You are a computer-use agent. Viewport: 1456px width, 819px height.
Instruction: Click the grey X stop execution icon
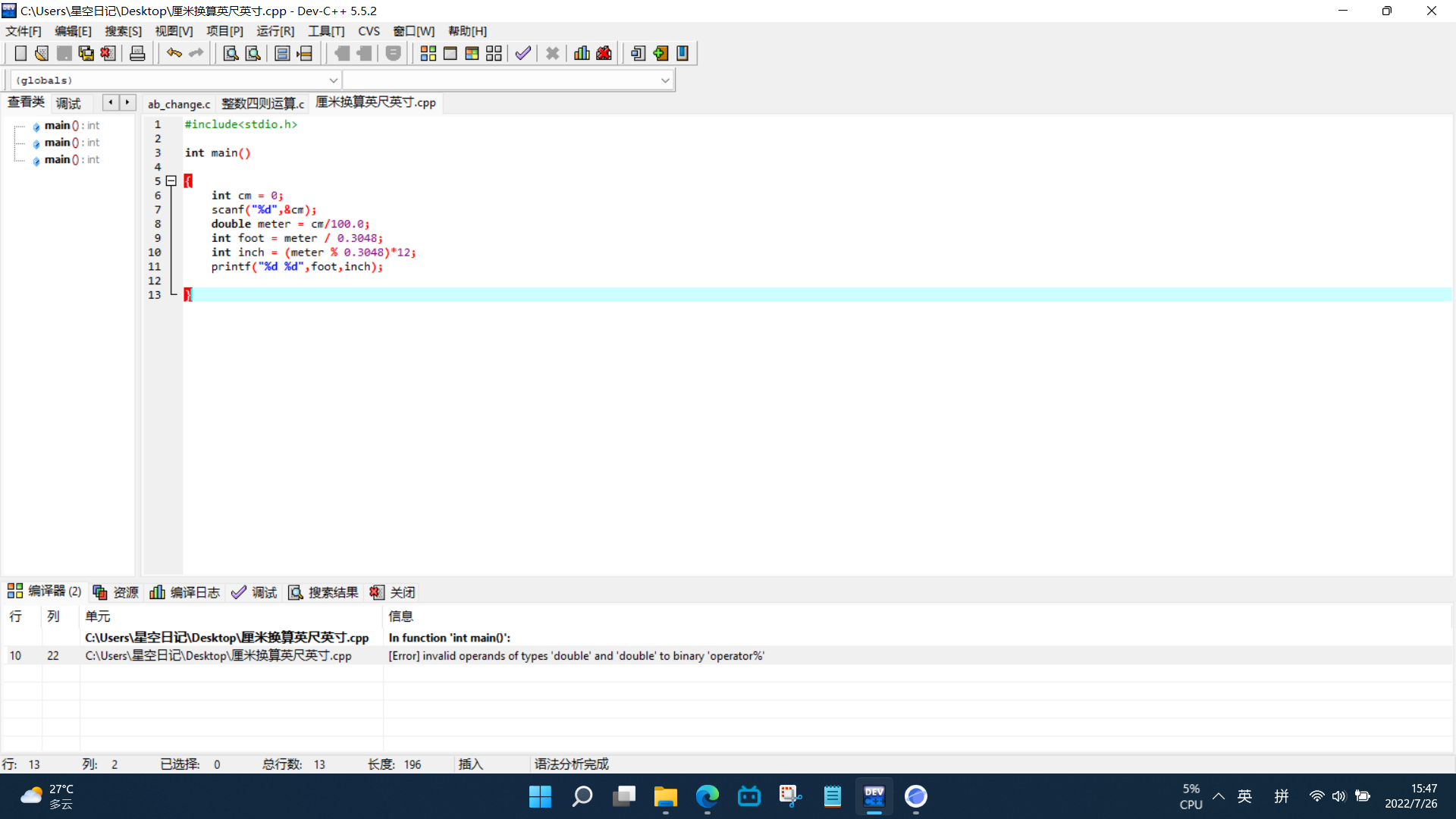[553, 53]
